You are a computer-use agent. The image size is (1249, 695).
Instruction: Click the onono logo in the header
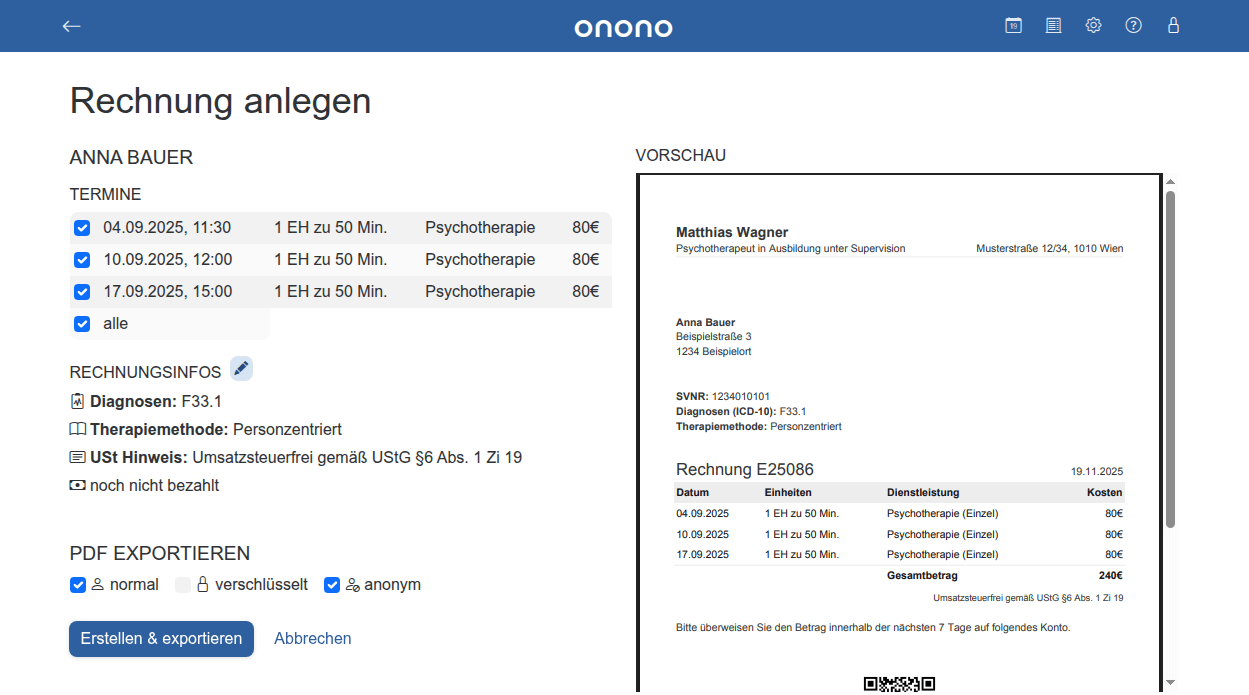(x=623, y=27)
